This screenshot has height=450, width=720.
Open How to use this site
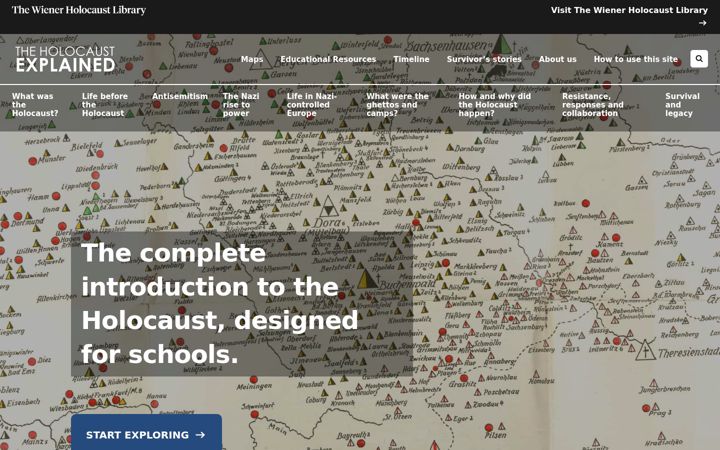[636, 59]
